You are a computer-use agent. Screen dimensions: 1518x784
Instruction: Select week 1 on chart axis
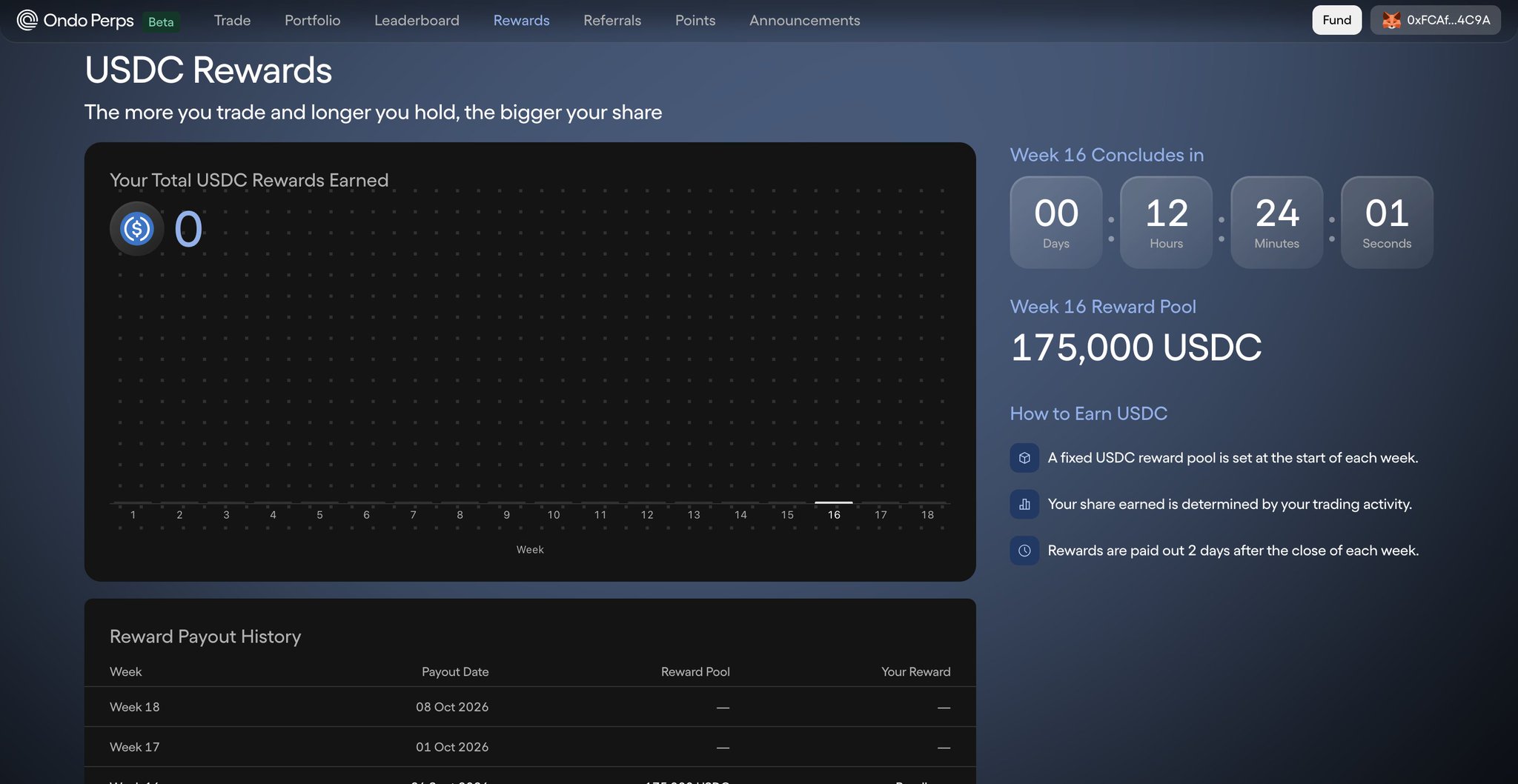pyautogui.click(x=133, y=514)
